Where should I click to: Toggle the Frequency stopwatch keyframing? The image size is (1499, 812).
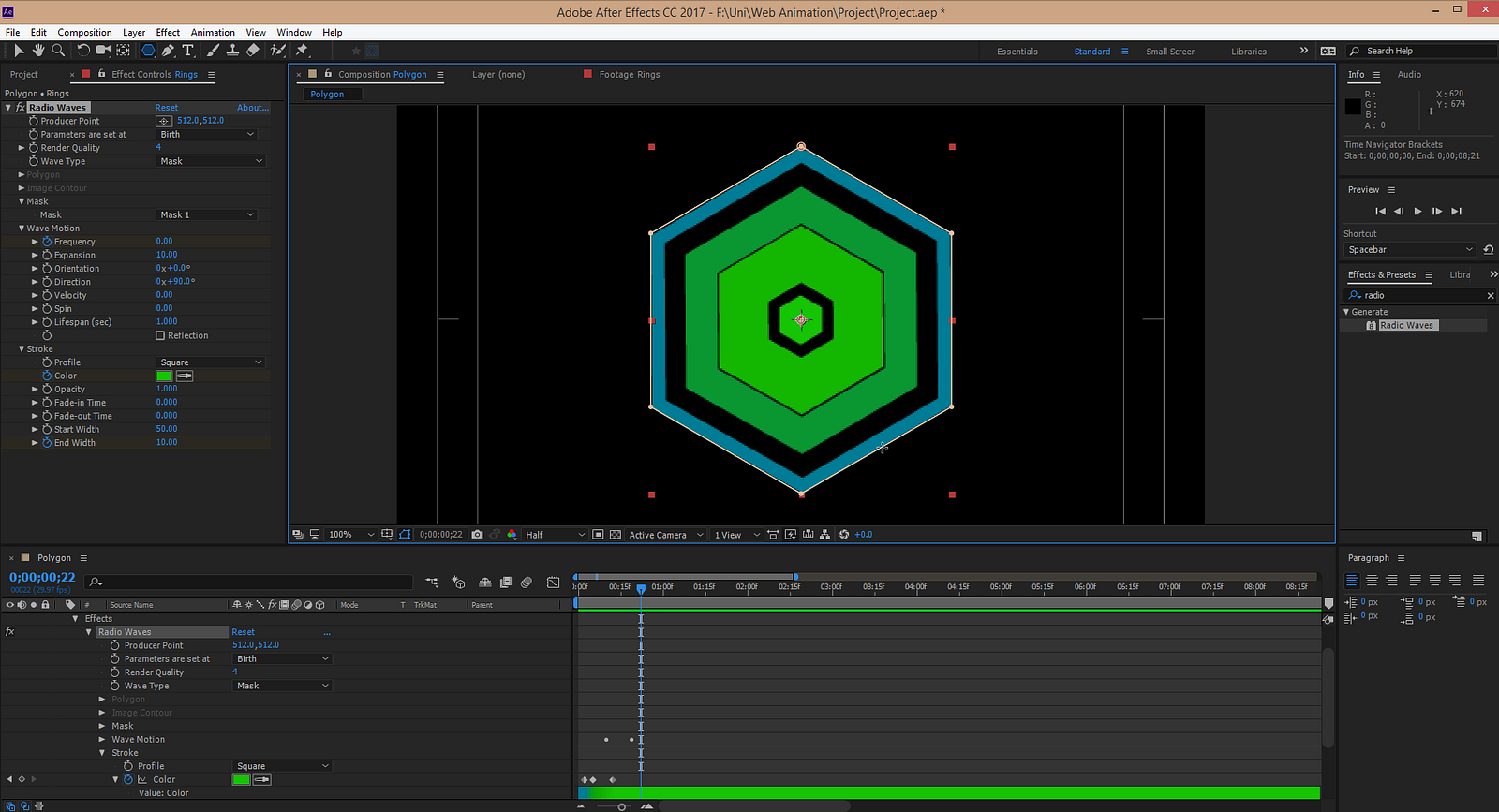tap(47, 242)
